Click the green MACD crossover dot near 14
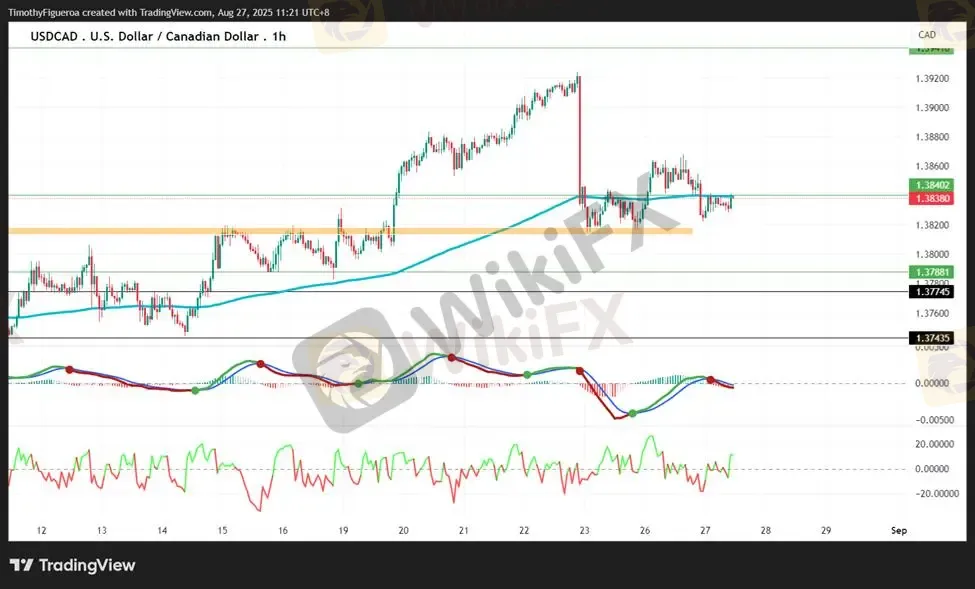 tap(195, 391)
